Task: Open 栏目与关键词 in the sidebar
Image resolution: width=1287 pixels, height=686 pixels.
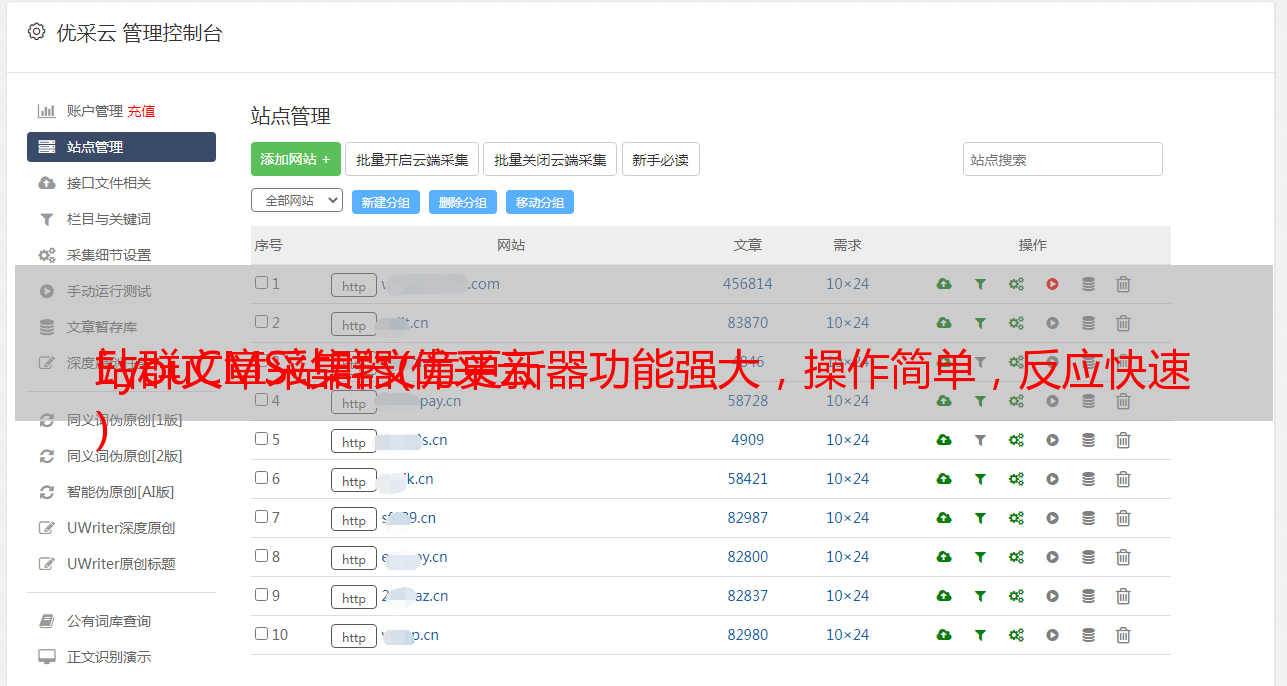Action: point(109,219)
